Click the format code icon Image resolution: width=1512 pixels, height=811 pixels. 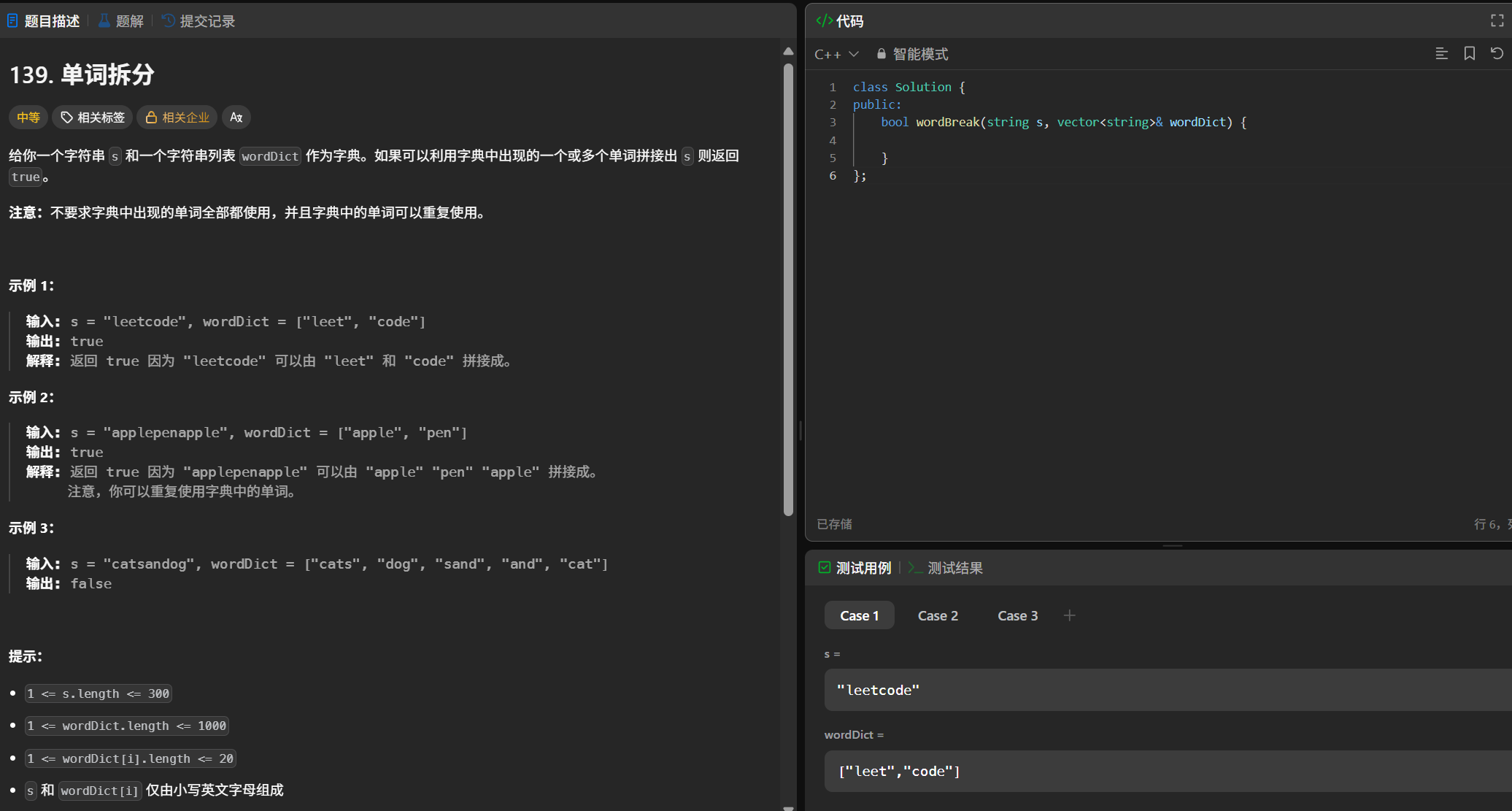tap(1441, 54)
